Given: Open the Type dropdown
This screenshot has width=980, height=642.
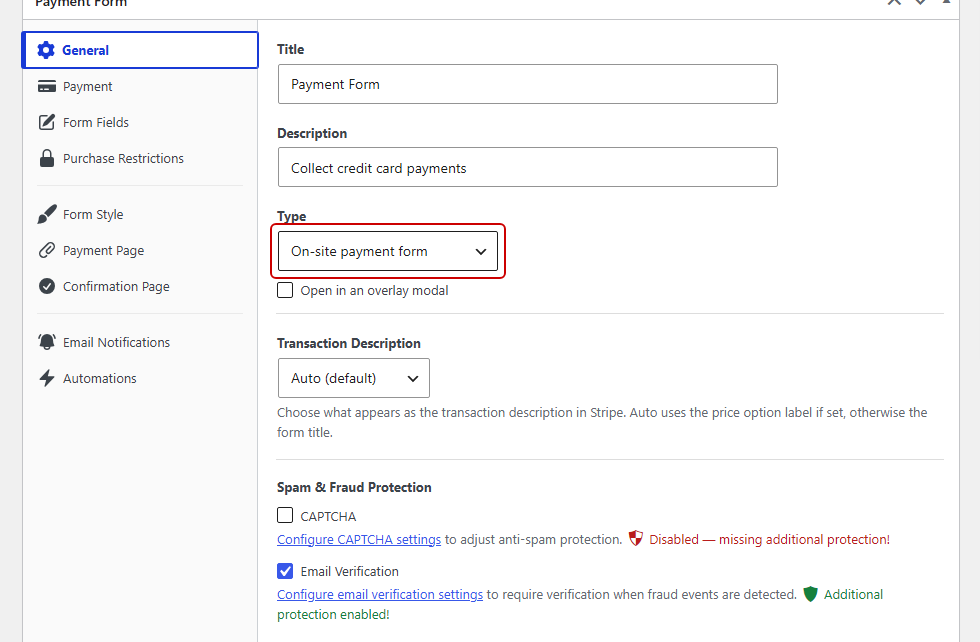Looking at the screenshot, I should click(388, 251).
